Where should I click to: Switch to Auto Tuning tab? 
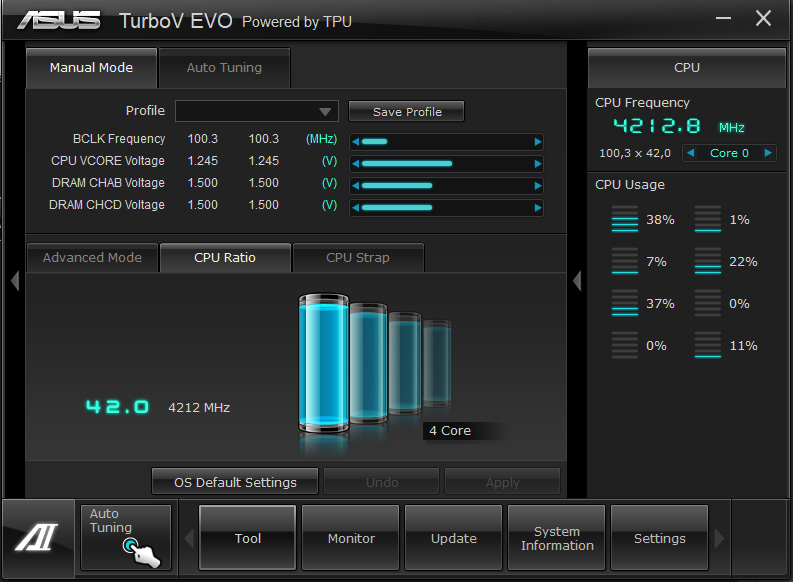tap(225, 68)
